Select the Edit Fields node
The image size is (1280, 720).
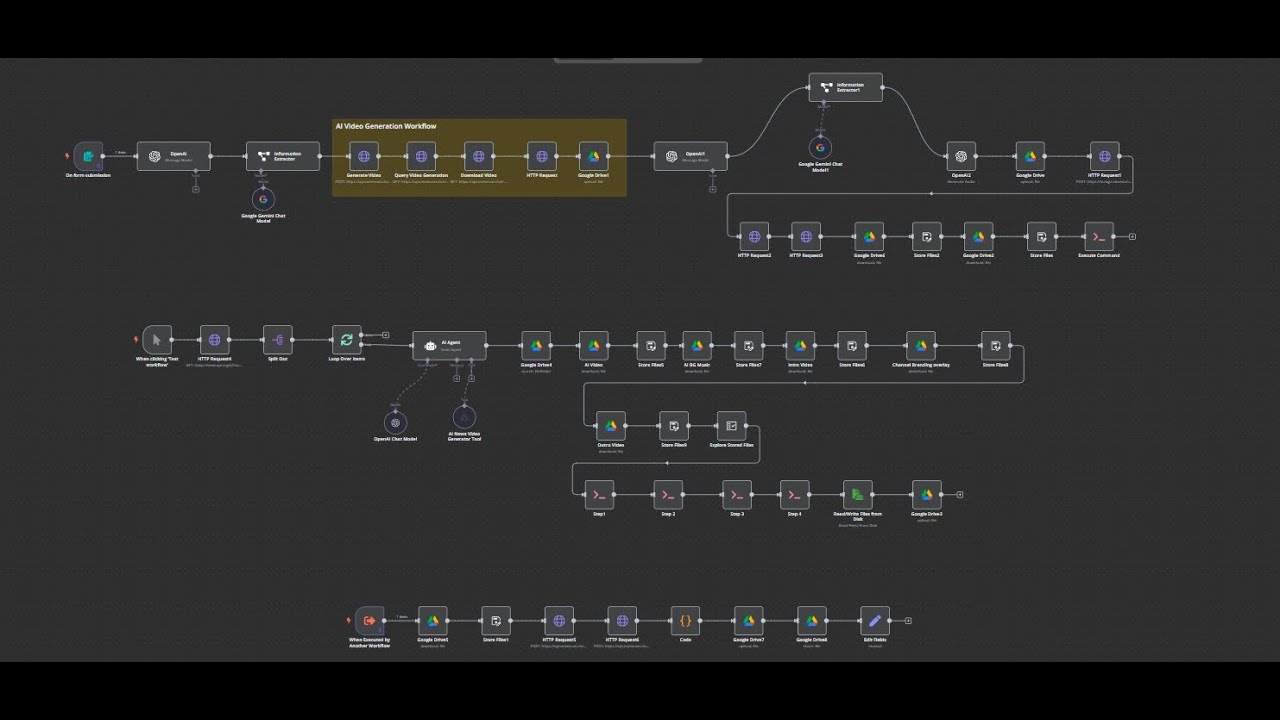pyautogui.click(x=875, y=621)
